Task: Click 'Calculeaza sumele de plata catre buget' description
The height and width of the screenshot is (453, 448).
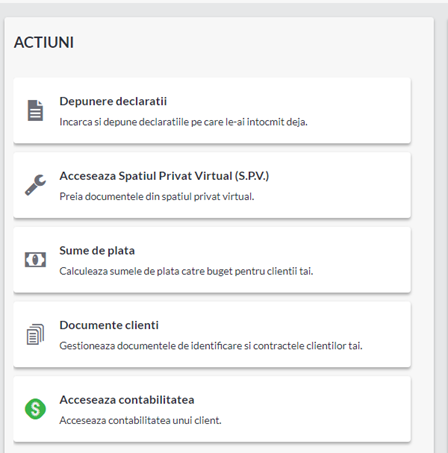Action: (x=186, y=271)
